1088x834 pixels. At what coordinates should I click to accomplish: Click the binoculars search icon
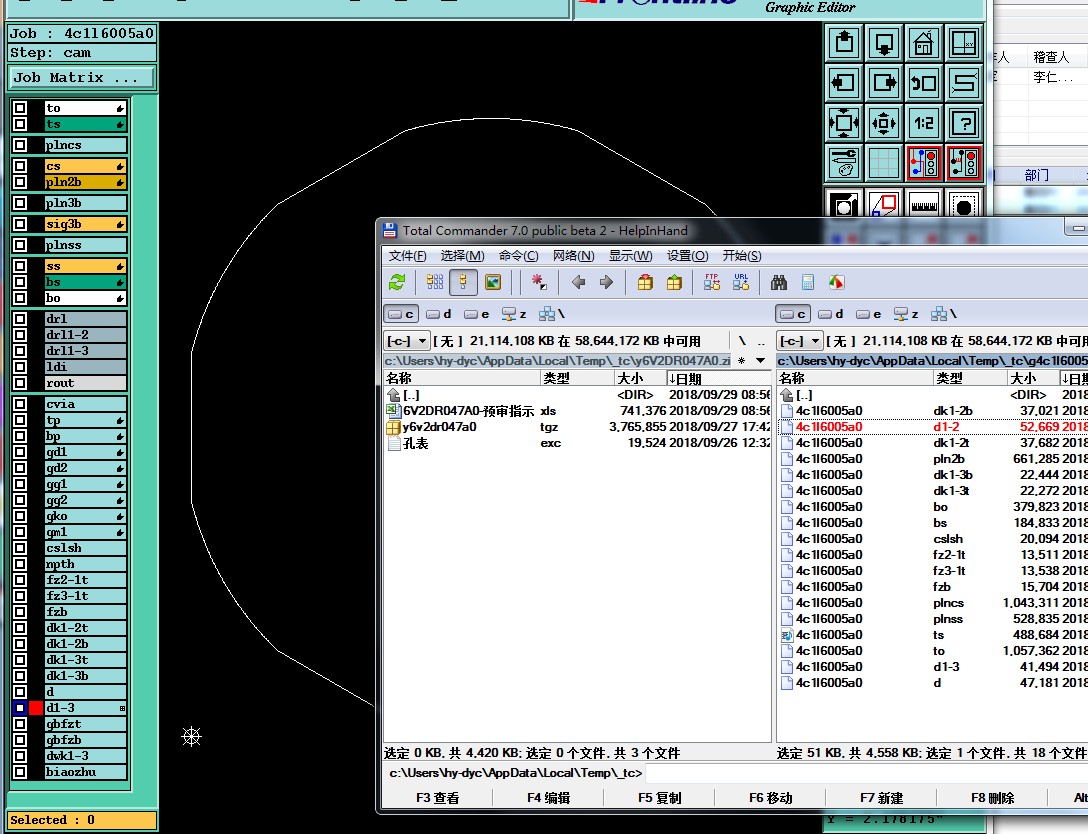778,282
